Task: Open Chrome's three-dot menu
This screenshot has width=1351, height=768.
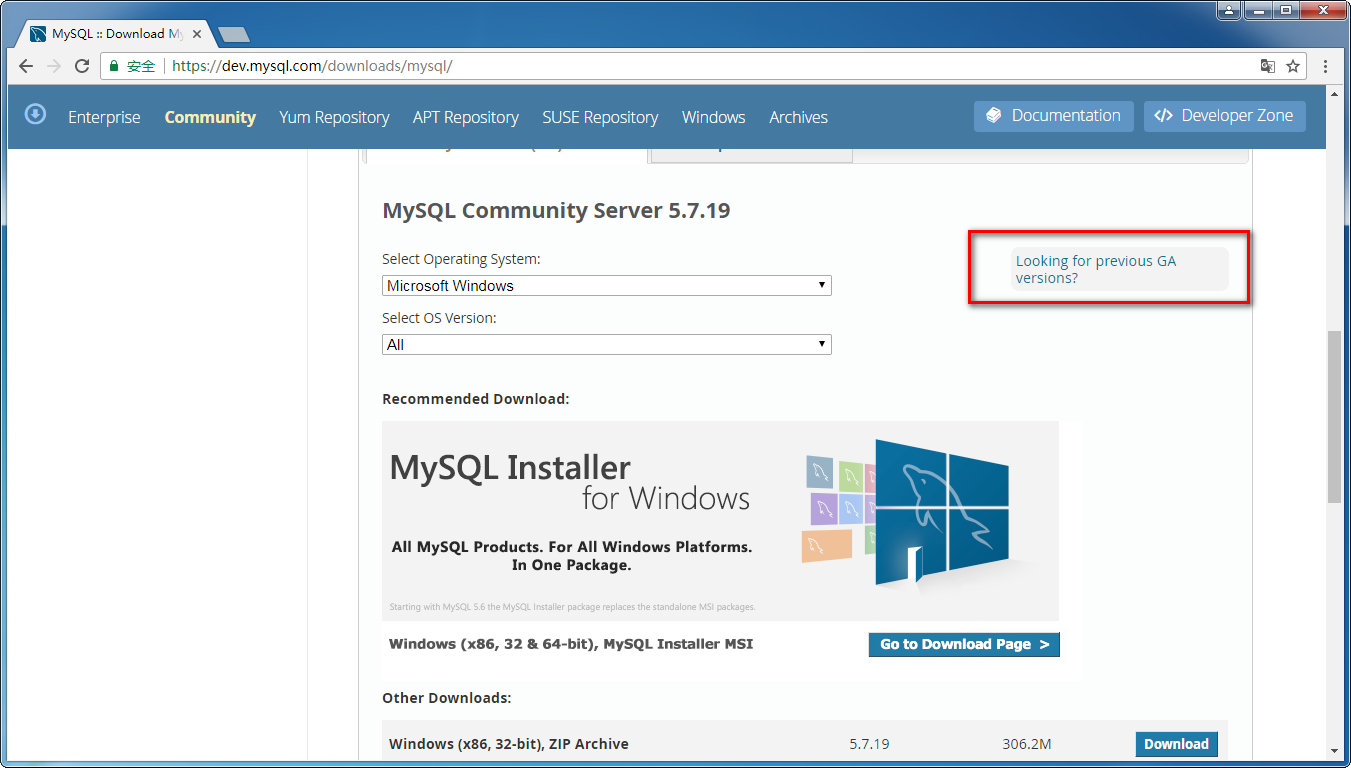Action: (x=1326, y=66)
